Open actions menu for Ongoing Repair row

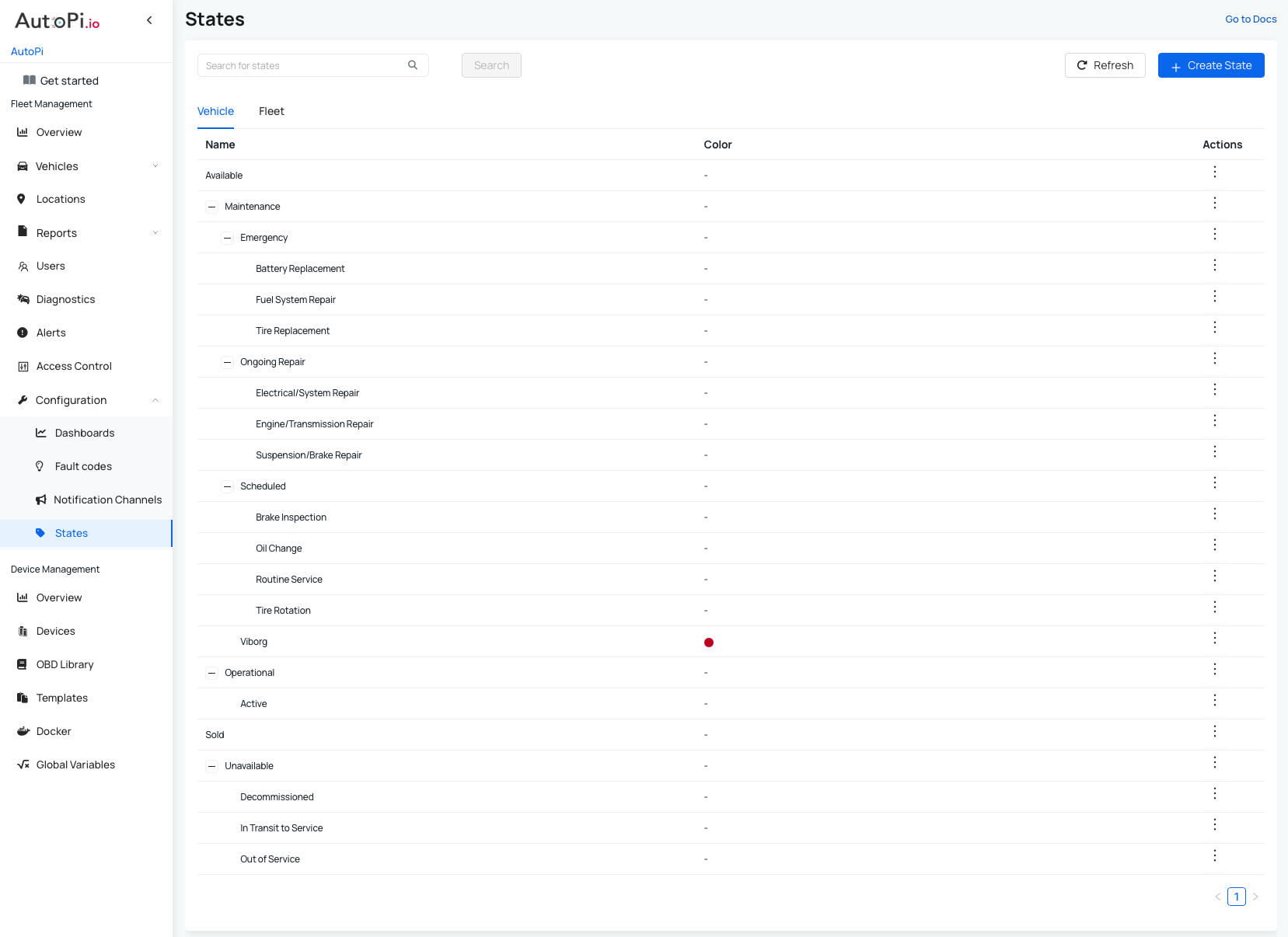1215,358
